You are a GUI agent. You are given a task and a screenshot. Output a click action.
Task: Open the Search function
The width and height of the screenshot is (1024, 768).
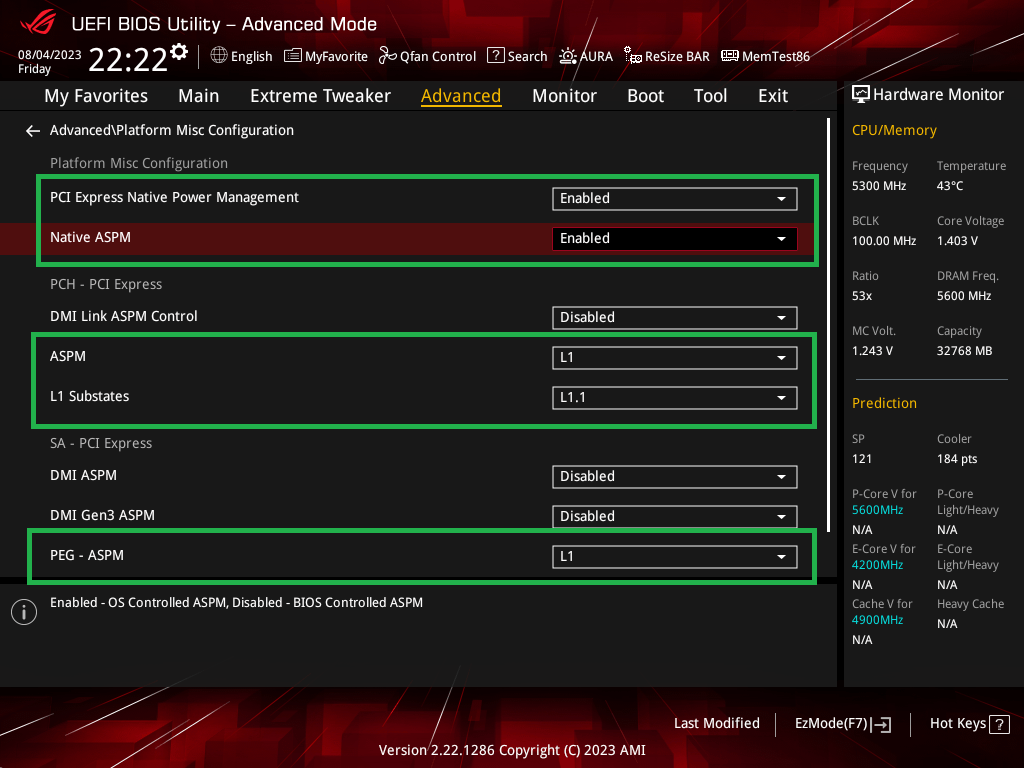click(x=517, y=56)
